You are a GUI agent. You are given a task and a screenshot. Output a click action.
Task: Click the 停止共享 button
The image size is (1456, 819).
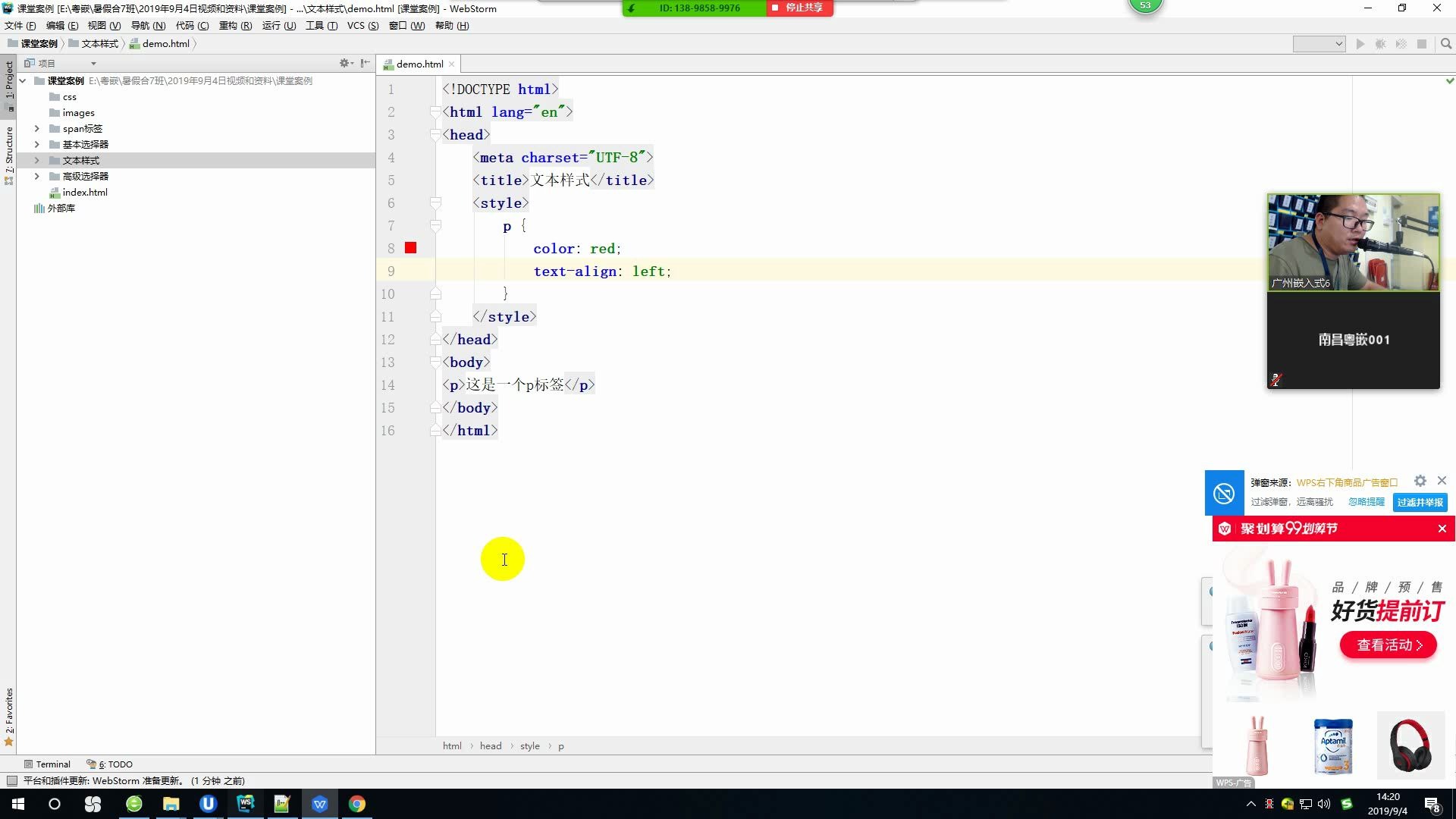(799, 8)
